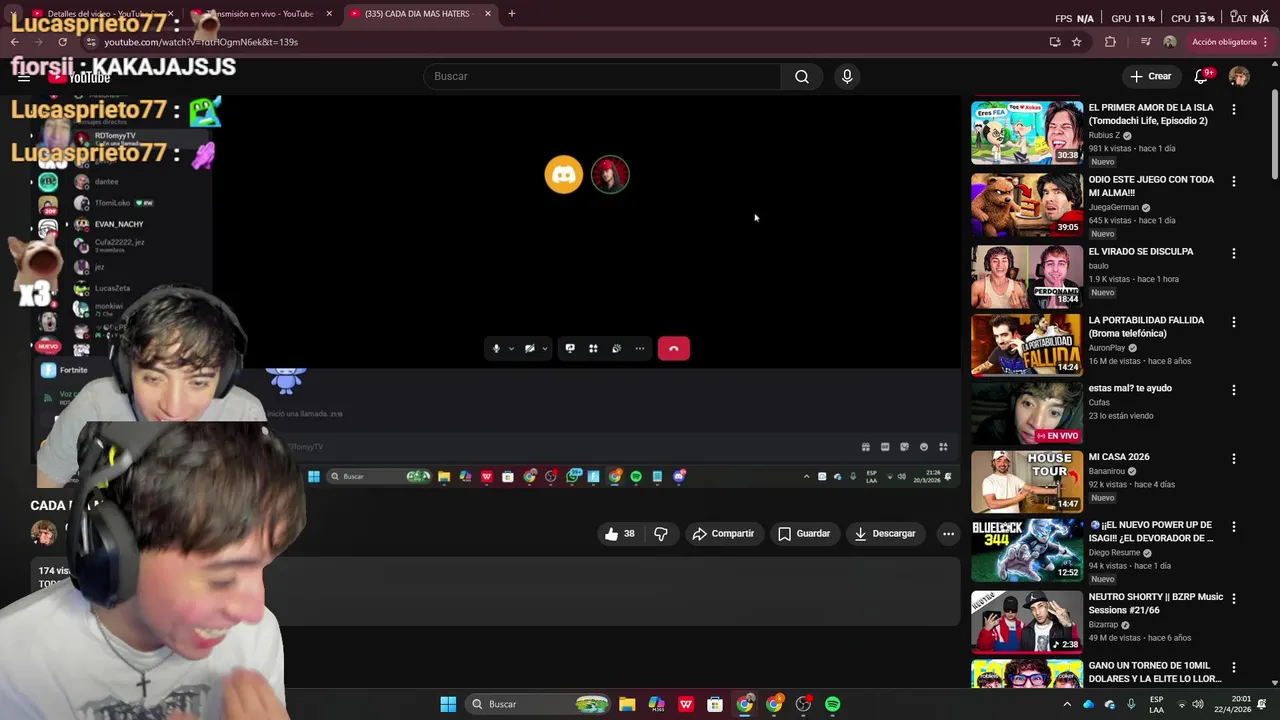
Task: Open Blue Lock 344 video thumbnail
Action: [x=1027, y=550]
